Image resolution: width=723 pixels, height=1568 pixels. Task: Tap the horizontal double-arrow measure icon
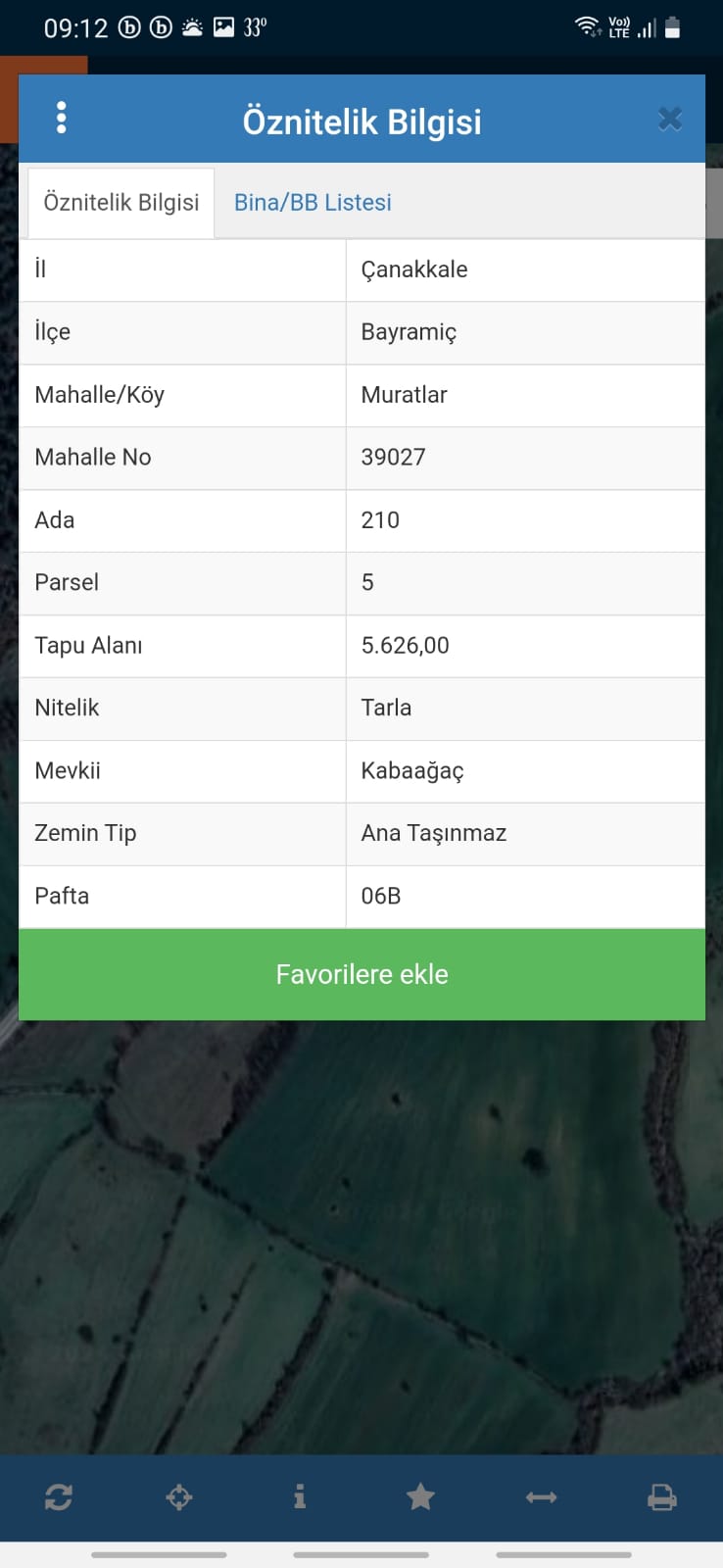click(x=541, y=1496)
